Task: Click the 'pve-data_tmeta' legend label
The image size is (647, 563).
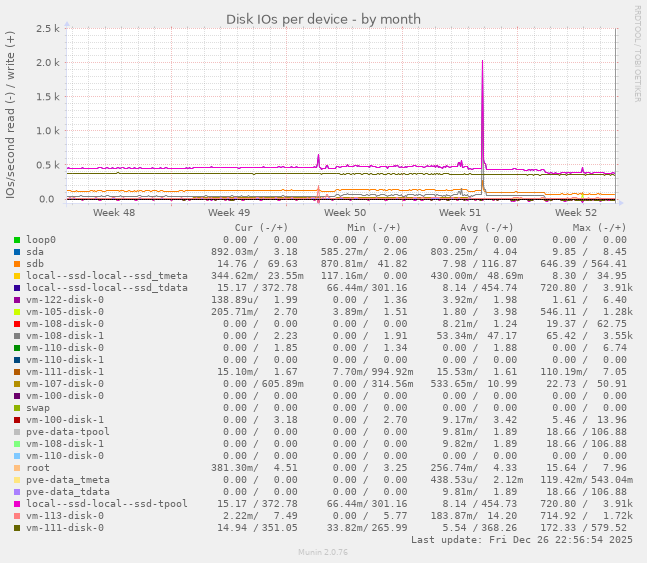Action: (68, 480)
